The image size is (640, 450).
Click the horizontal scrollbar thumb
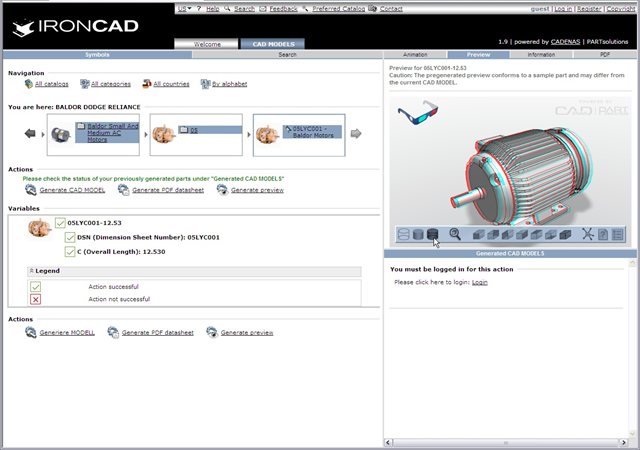pos(506,443)
